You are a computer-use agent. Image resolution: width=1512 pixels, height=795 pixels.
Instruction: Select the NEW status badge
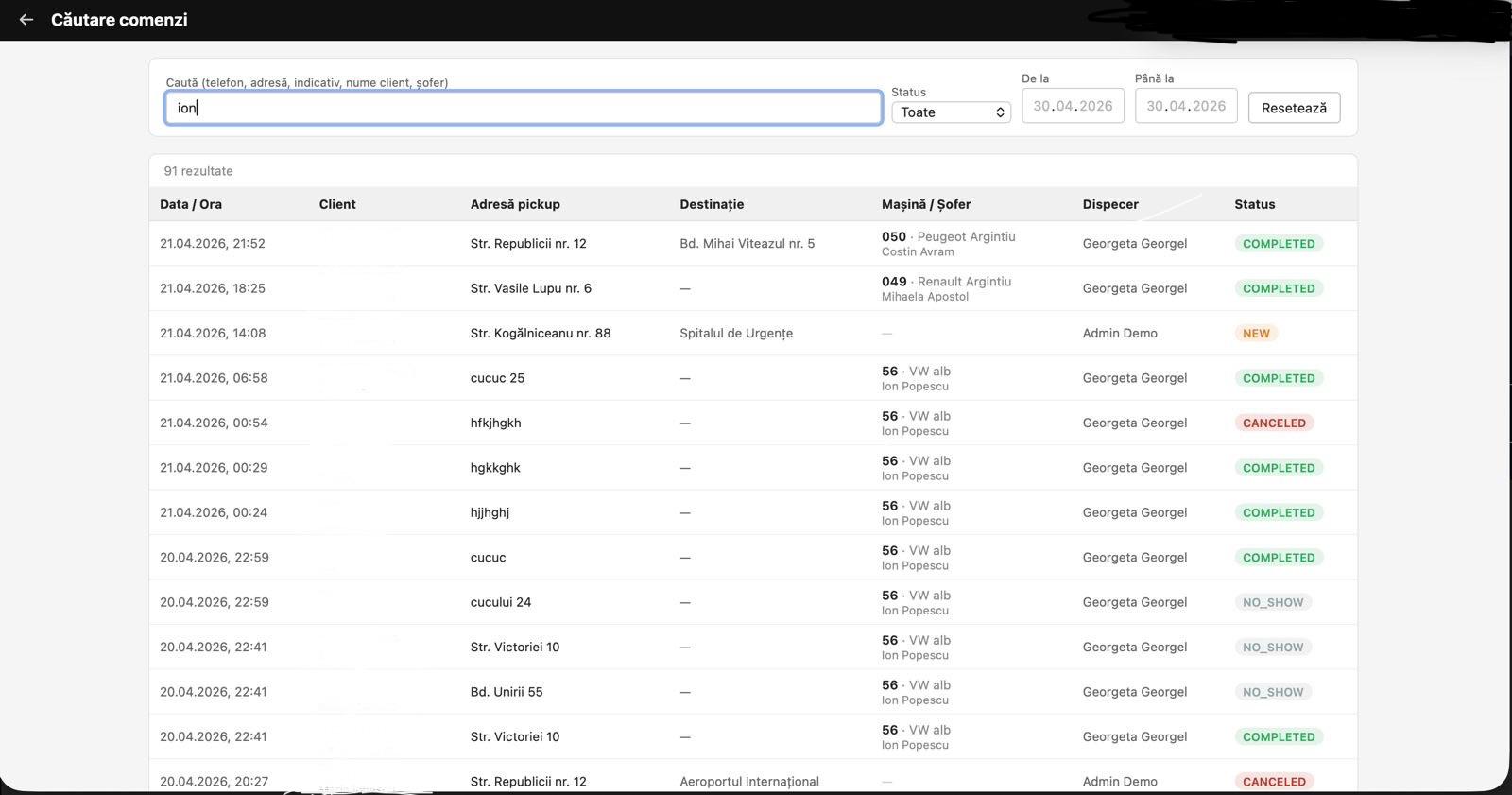(x=1255, y=334)
